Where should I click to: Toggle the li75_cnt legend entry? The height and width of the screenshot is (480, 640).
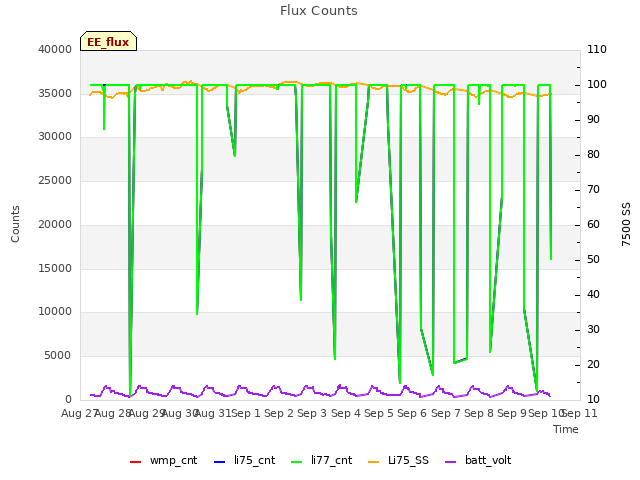coord(244,460)
